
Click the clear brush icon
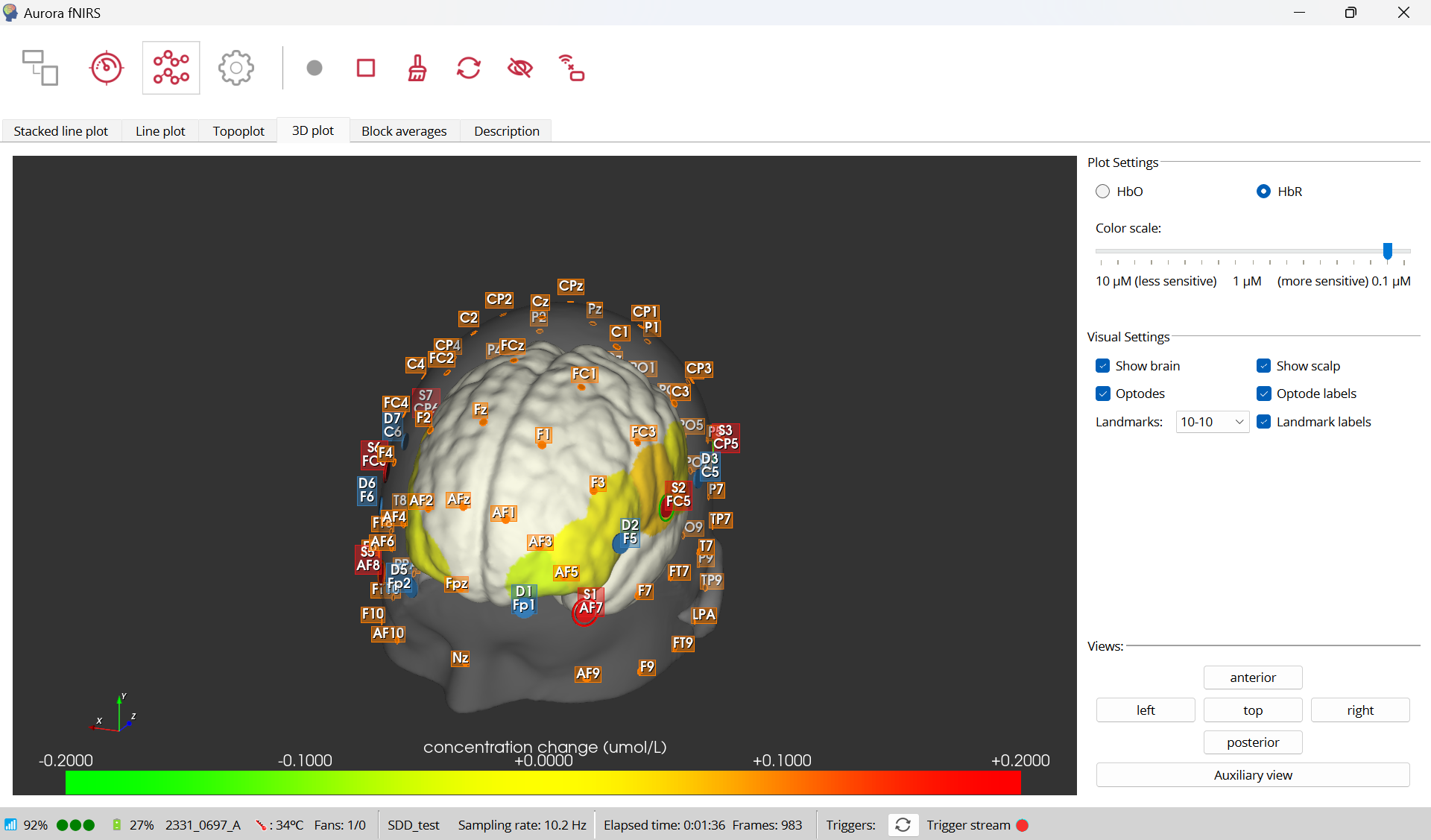[417, 68]
